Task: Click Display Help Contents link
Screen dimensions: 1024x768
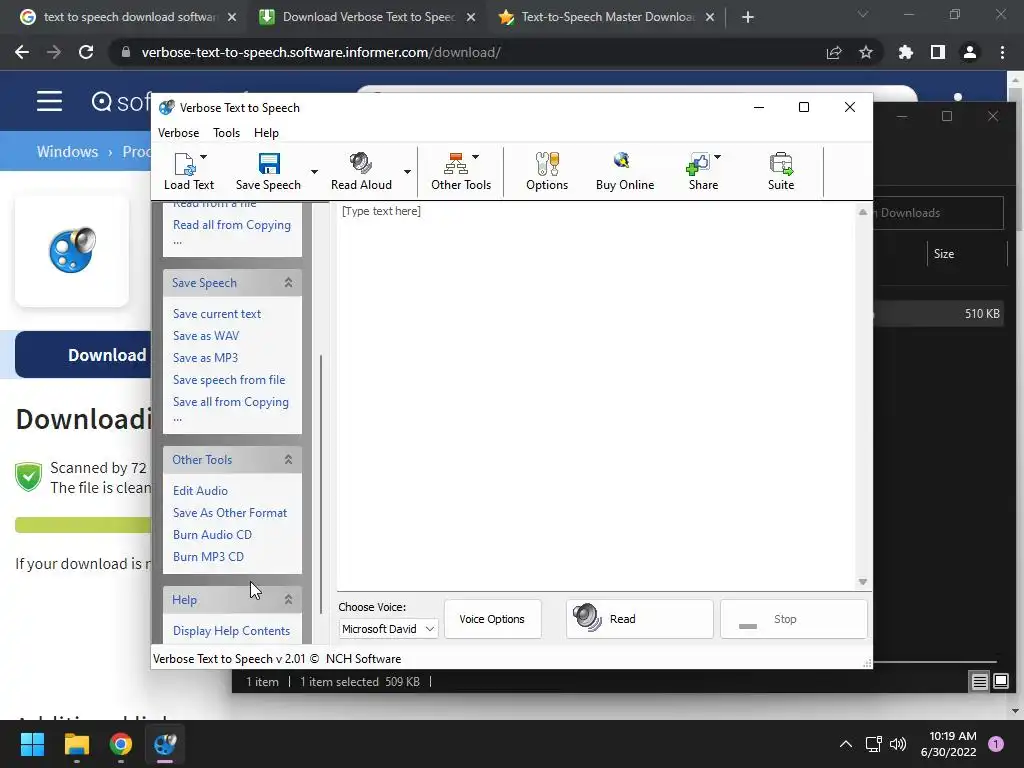Action: pyautogui.click(x=231, y=631)
